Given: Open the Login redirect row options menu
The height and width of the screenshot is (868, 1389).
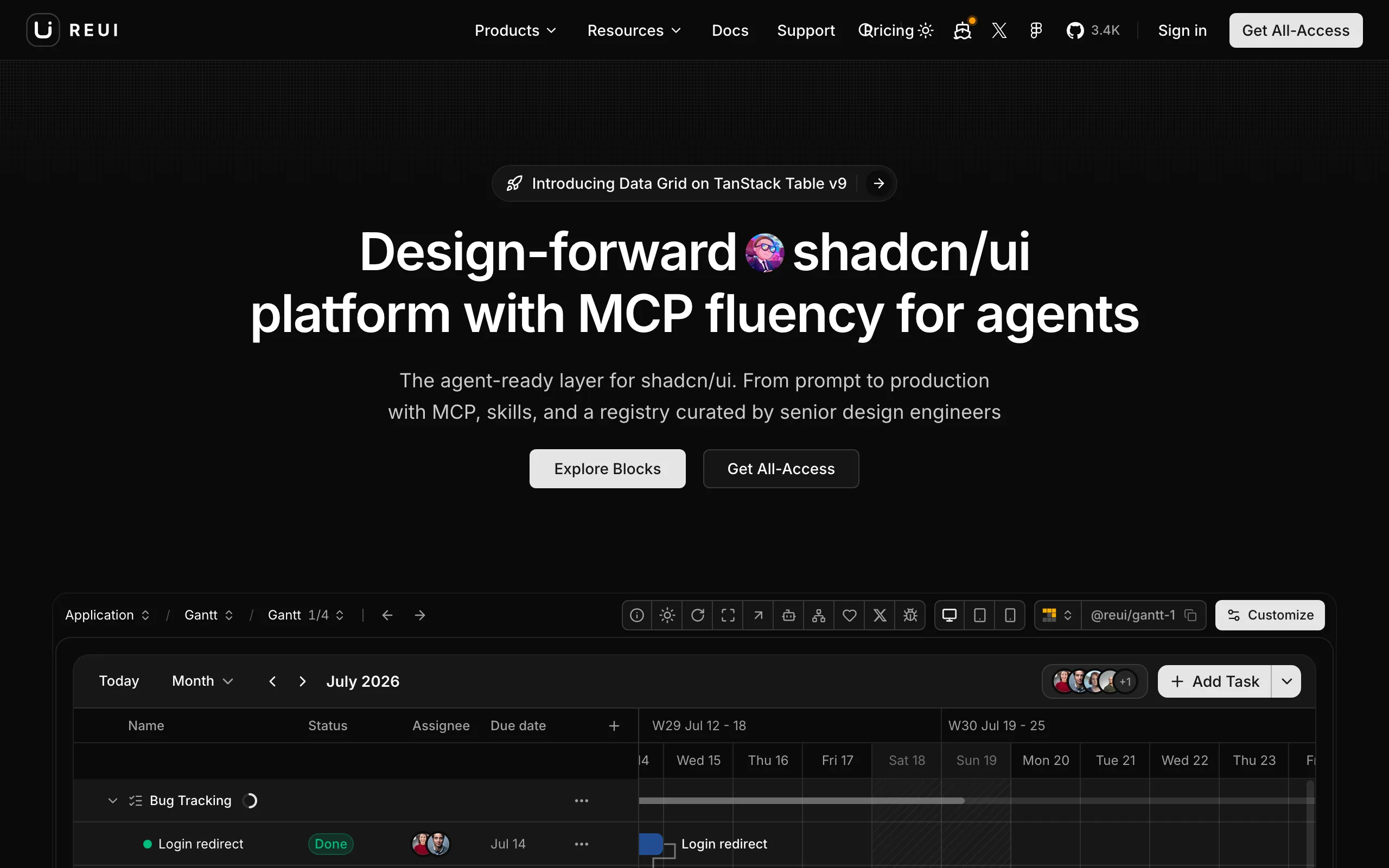Looking at the screenshot, I should (x=582, y=844).
